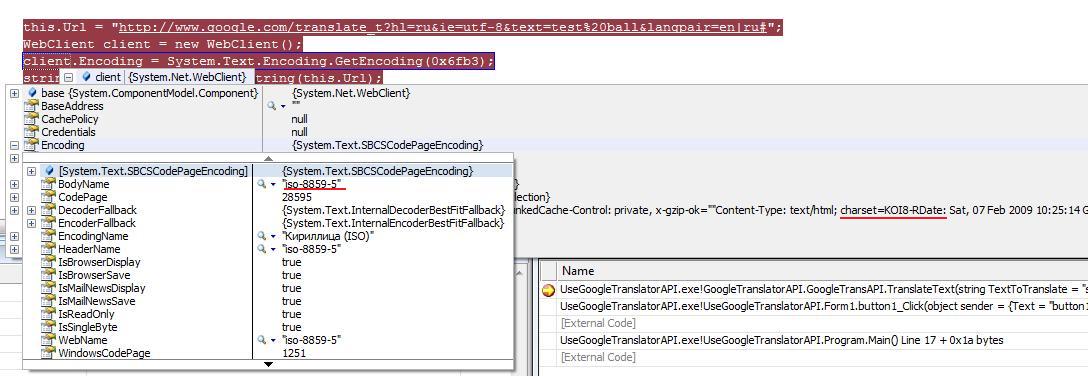Screen dimensions: 1088x376
Task: Select the Form1.button1_Click call stack frame
Action: click(824, 306)
